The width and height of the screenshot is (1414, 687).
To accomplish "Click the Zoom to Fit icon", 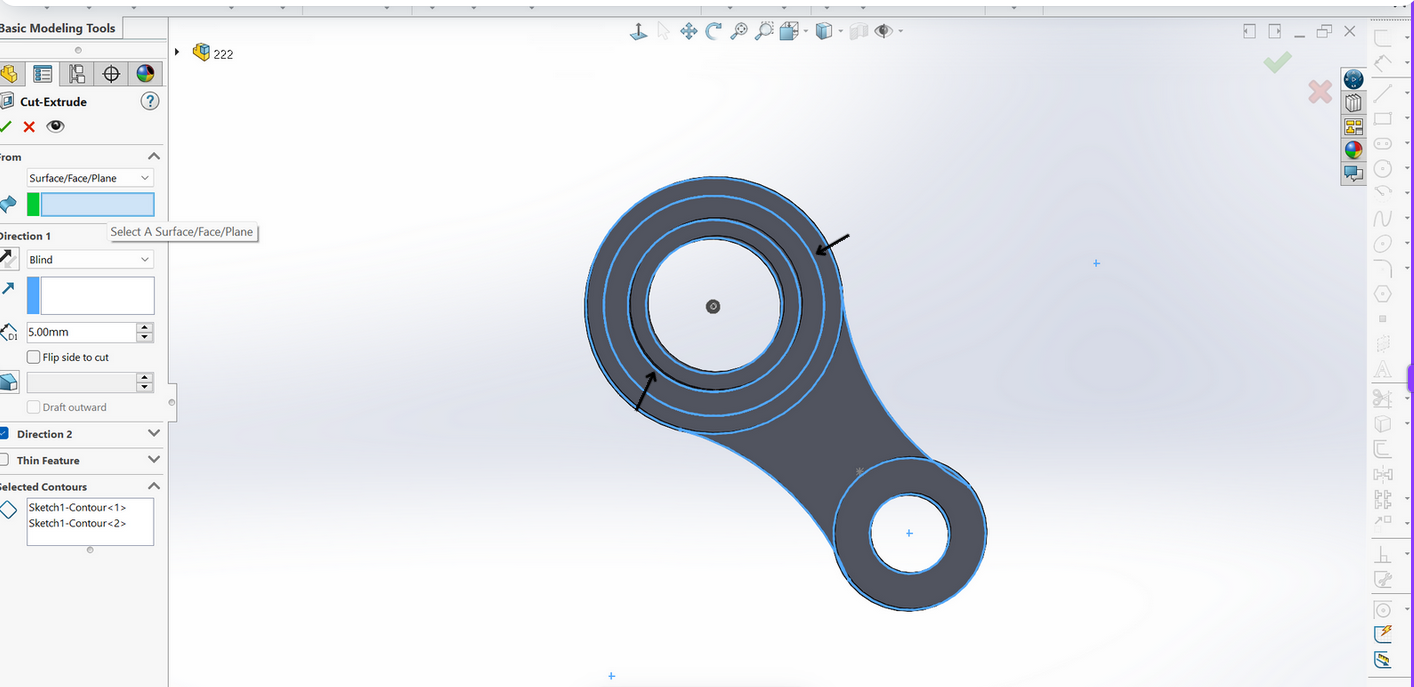I will (739, 32).
